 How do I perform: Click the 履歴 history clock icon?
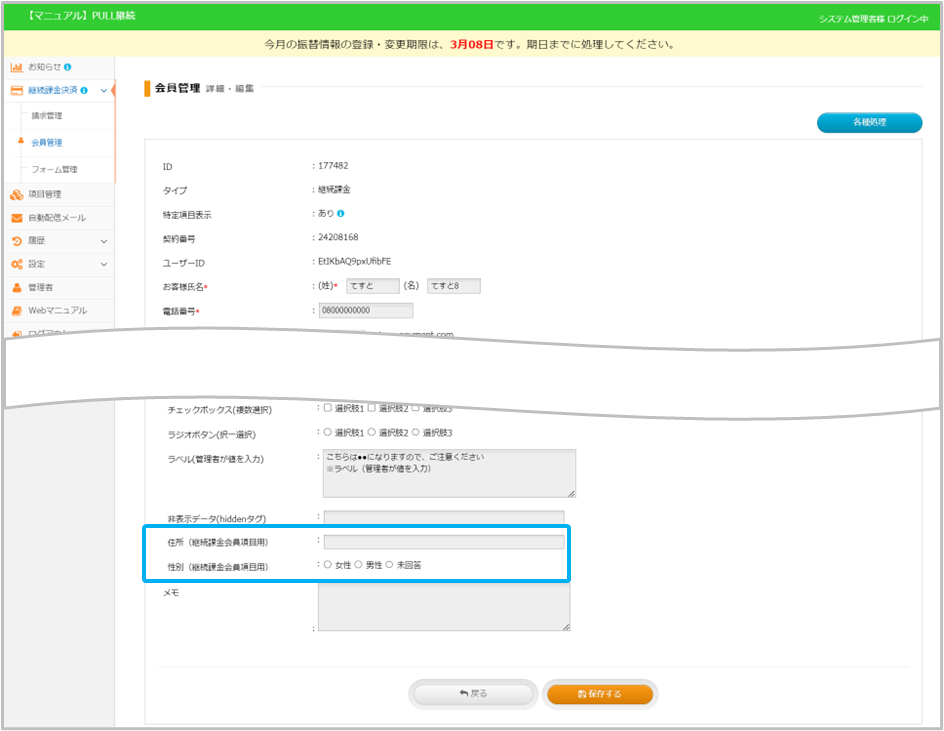coord(16,241)
